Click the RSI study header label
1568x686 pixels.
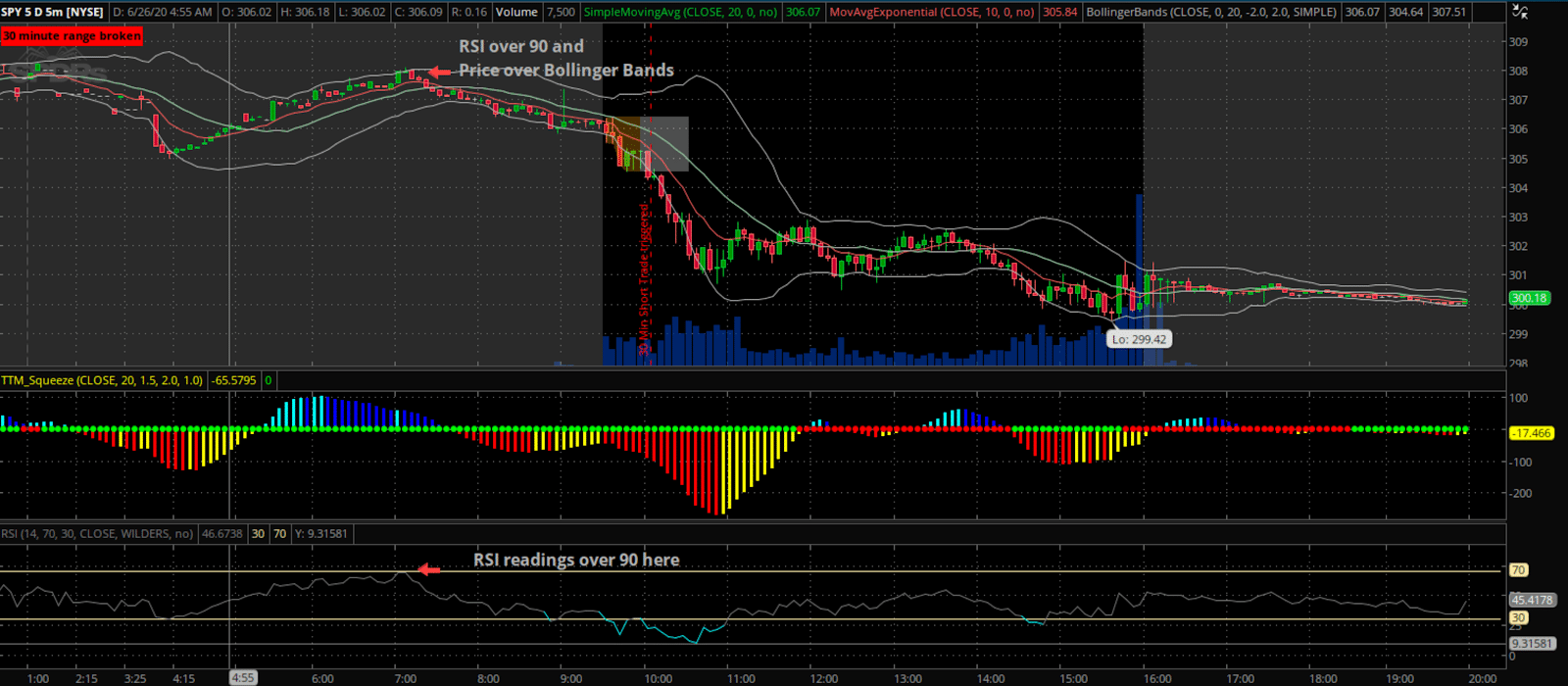tap(97, 534)
